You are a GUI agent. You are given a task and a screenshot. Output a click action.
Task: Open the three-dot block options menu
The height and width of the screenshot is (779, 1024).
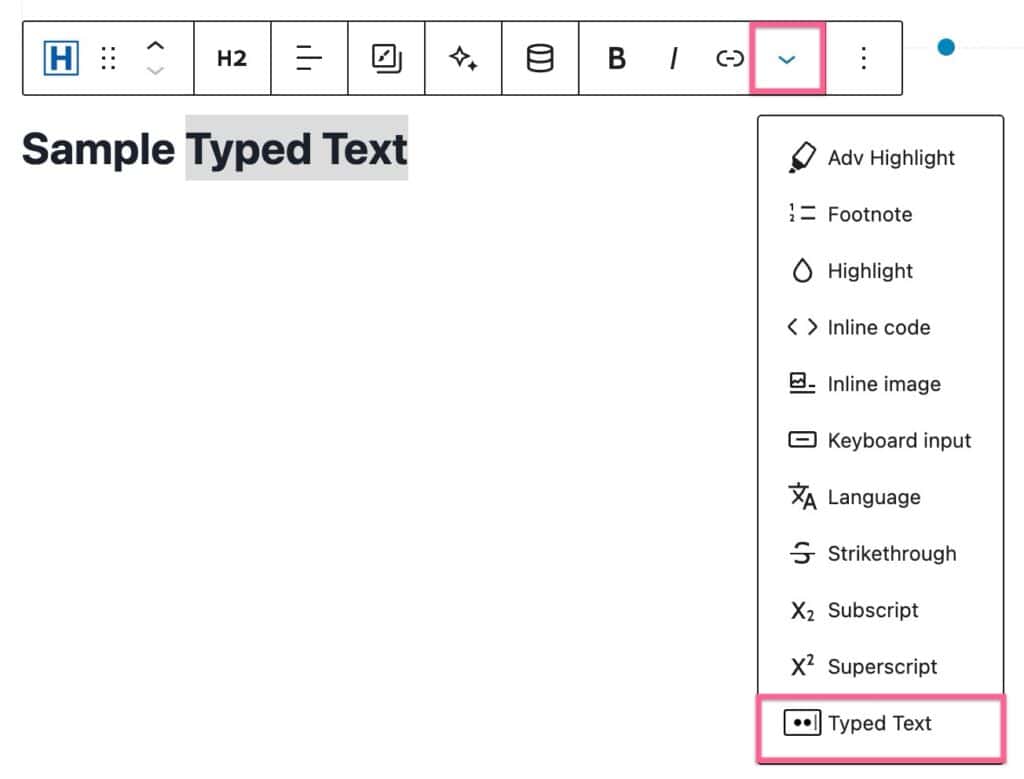(x=863, y=58)
